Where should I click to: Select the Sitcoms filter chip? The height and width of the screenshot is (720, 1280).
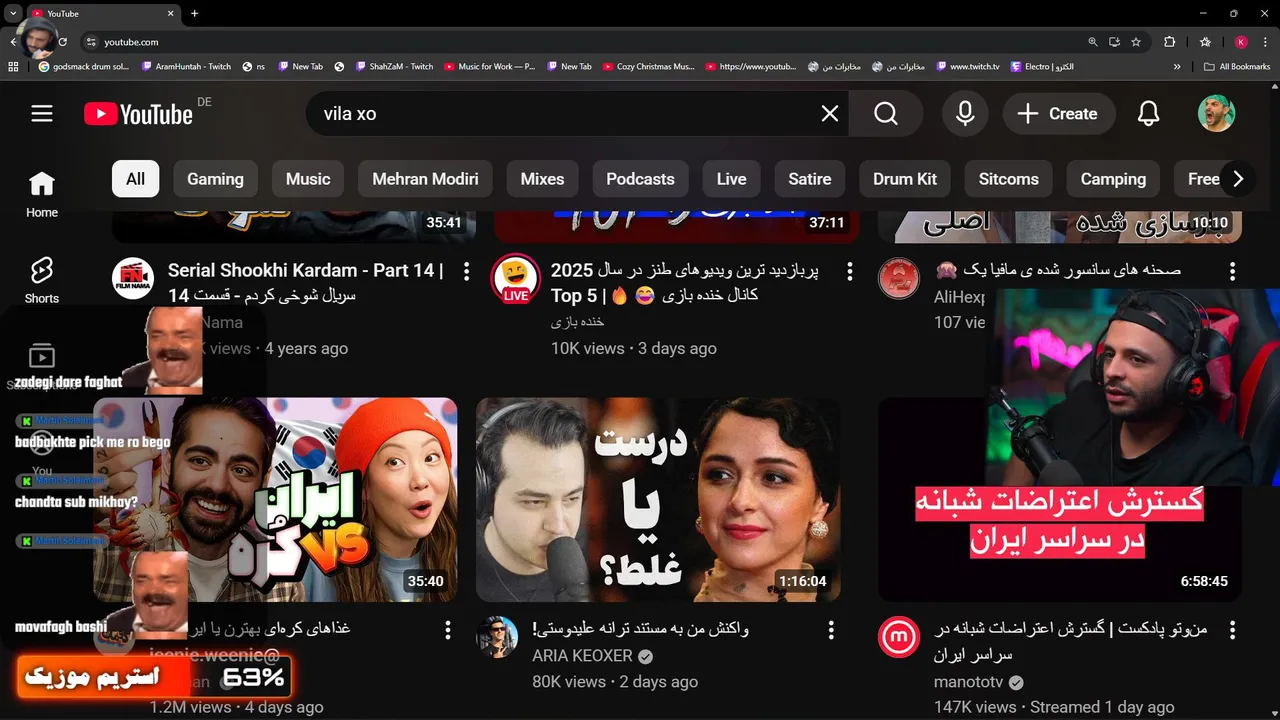tap(1008, 179)
